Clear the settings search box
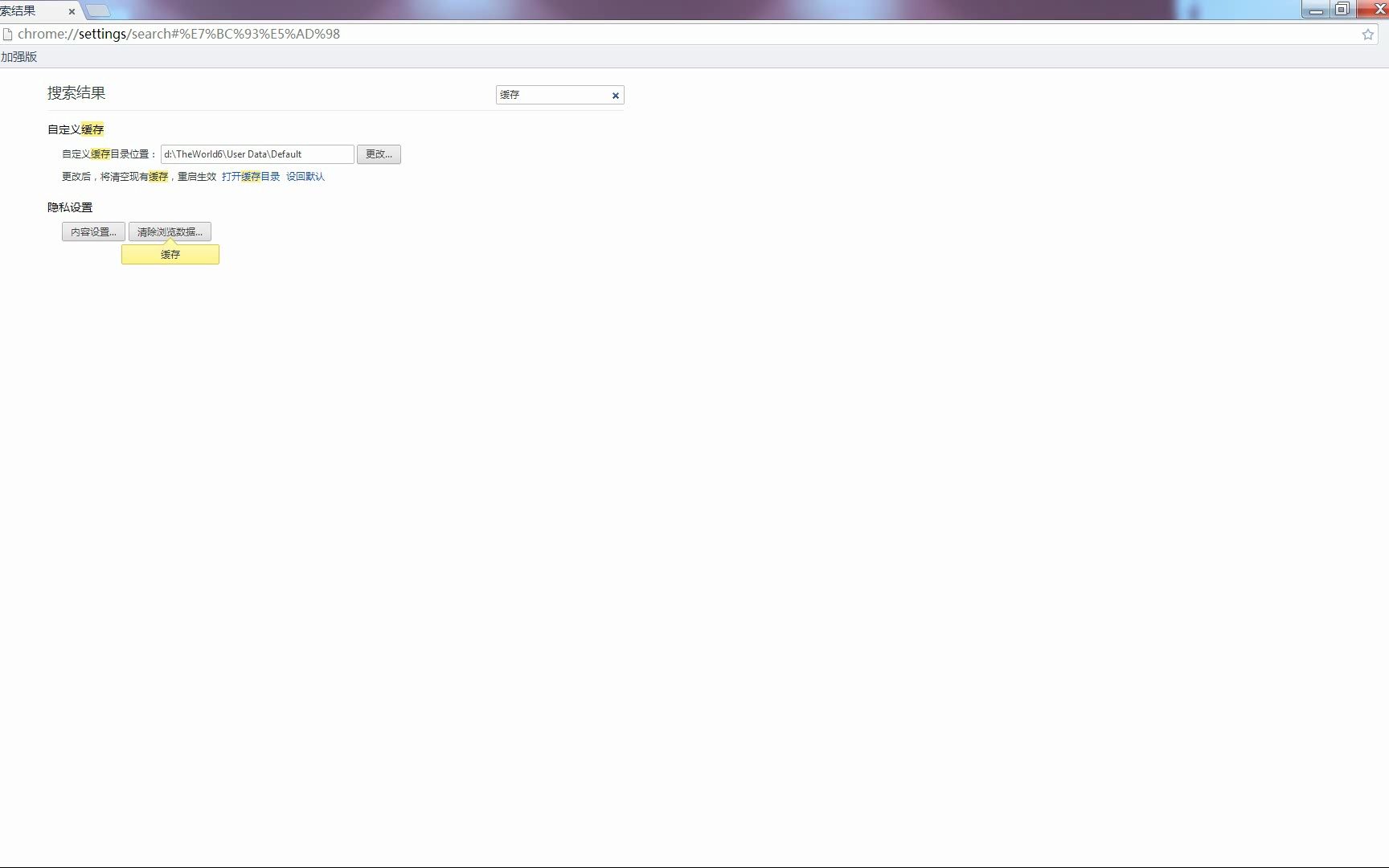Screen dimensions: 1389x868 pos(616,95)
